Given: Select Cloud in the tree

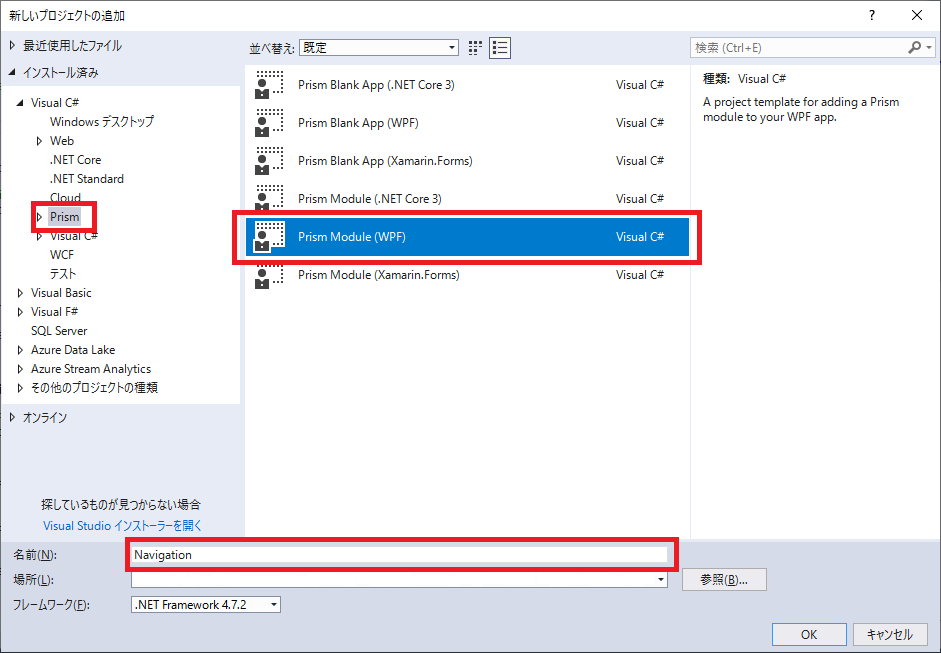Looking at the screenshot, I should pos(65,197).
